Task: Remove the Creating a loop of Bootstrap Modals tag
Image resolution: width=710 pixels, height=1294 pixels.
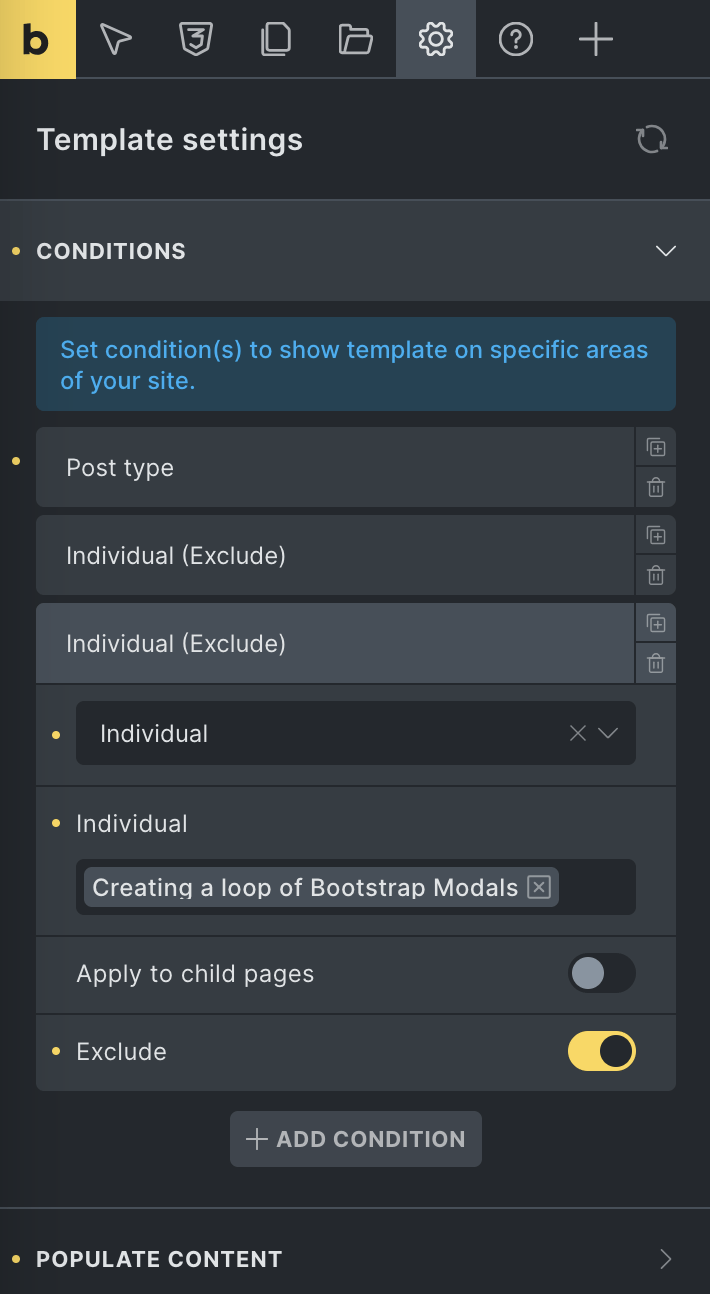Action: point(538,887)
